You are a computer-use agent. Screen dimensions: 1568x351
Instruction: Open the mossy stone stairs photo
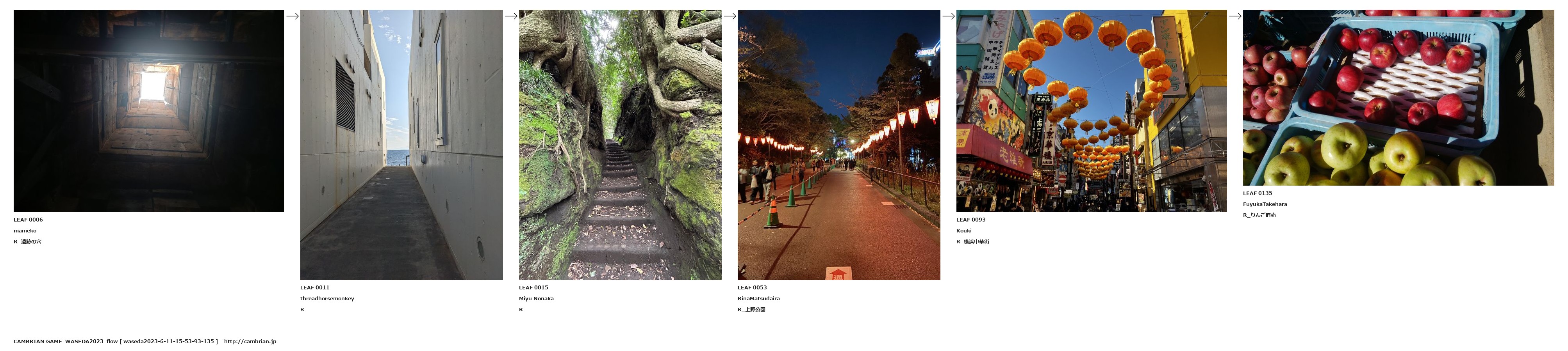620,145
